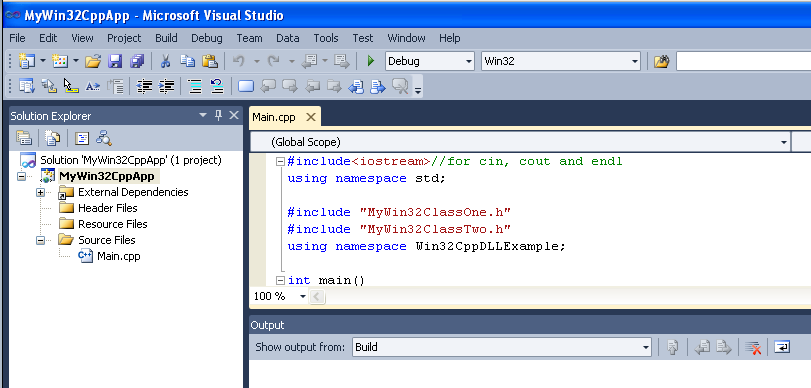This screenshot has height=388, width=811.
Task: Pin the Solution Explorer panel
Action: click(x=218, y=115)
